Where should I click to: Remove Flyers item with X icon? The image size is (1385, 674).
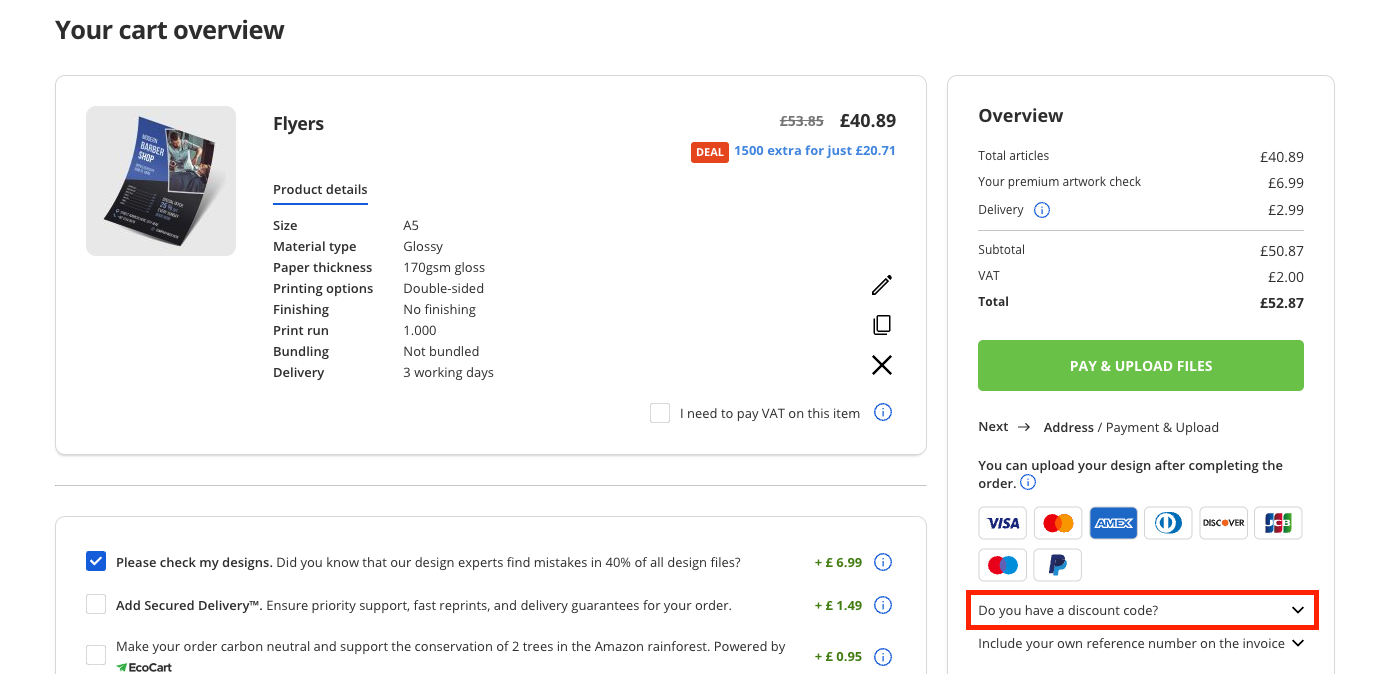881,365
